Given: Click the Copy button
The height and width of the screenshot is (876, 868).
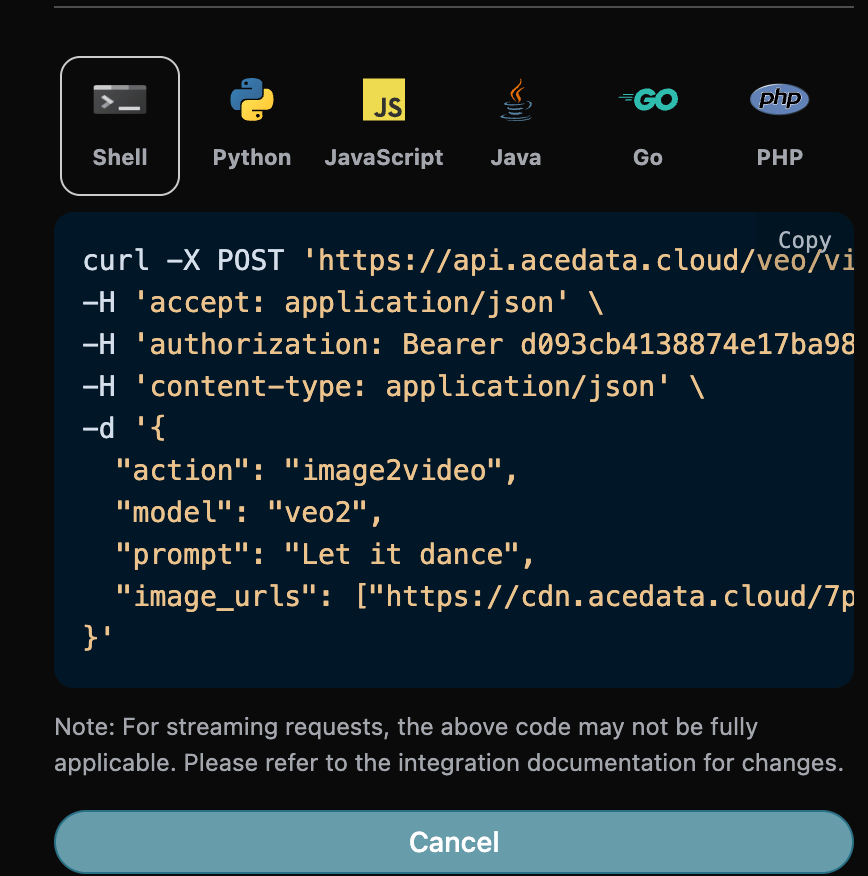Looking at the screenshot, I should click(805, 240).
